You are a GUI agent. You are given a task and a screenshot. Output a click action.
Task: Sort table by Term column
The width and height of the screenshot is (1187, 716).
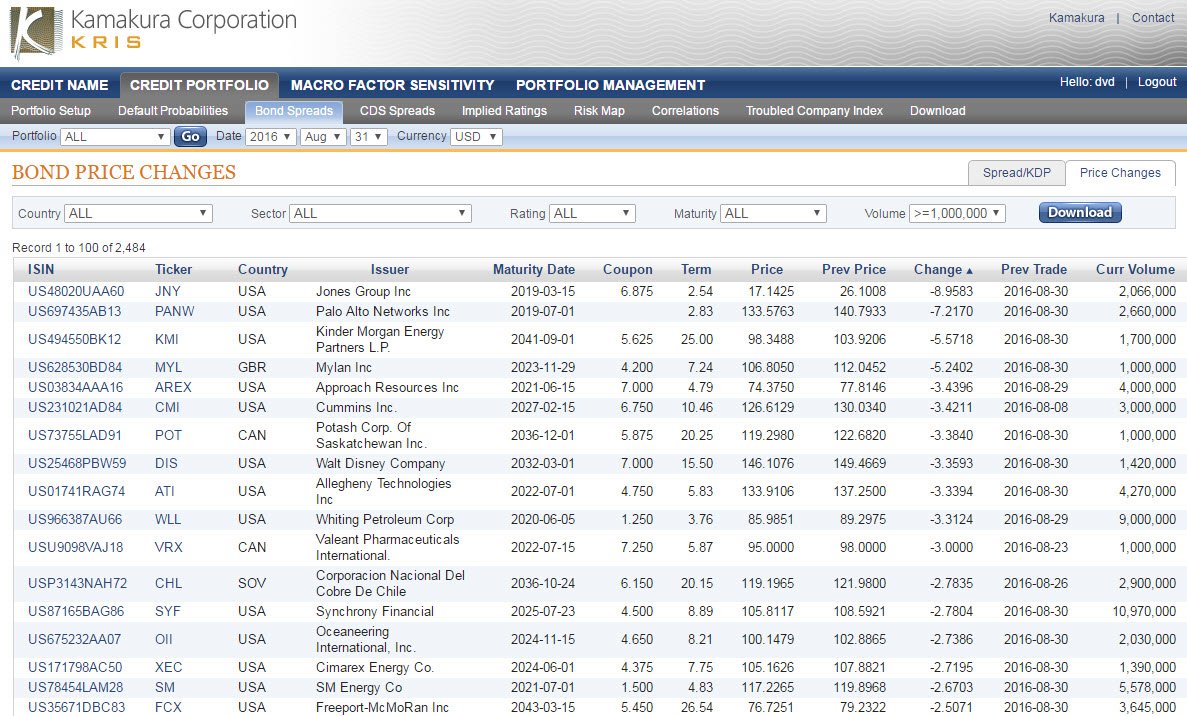click(696, 269)
